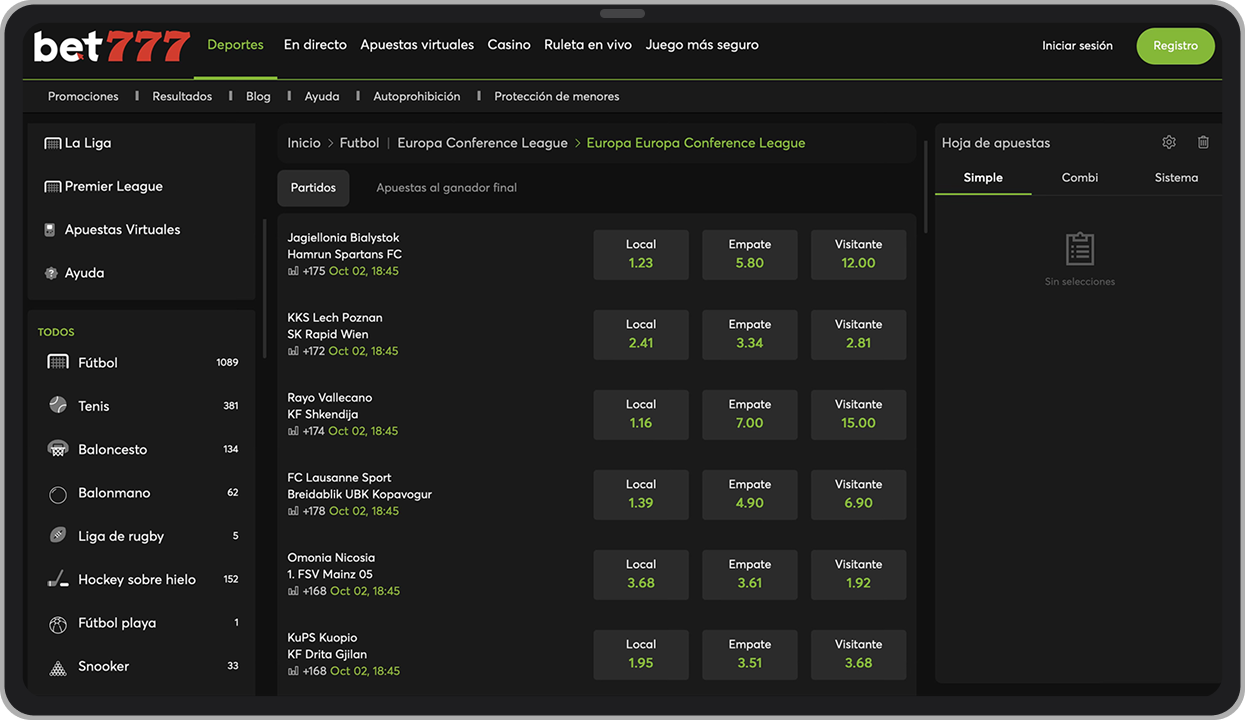Open stats icon for Omonia Nicosia match

(x=293, y=591)
